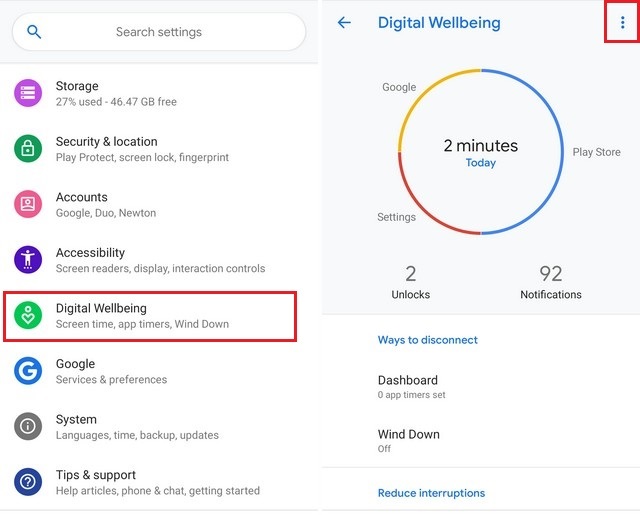Tap the search magnifier icon

coord(34,31)
